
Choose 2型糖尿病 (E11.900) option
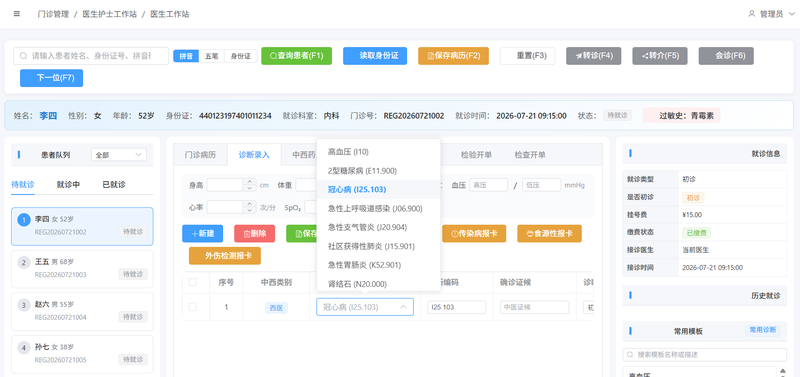pyautogui.click(x=379, y=170)
